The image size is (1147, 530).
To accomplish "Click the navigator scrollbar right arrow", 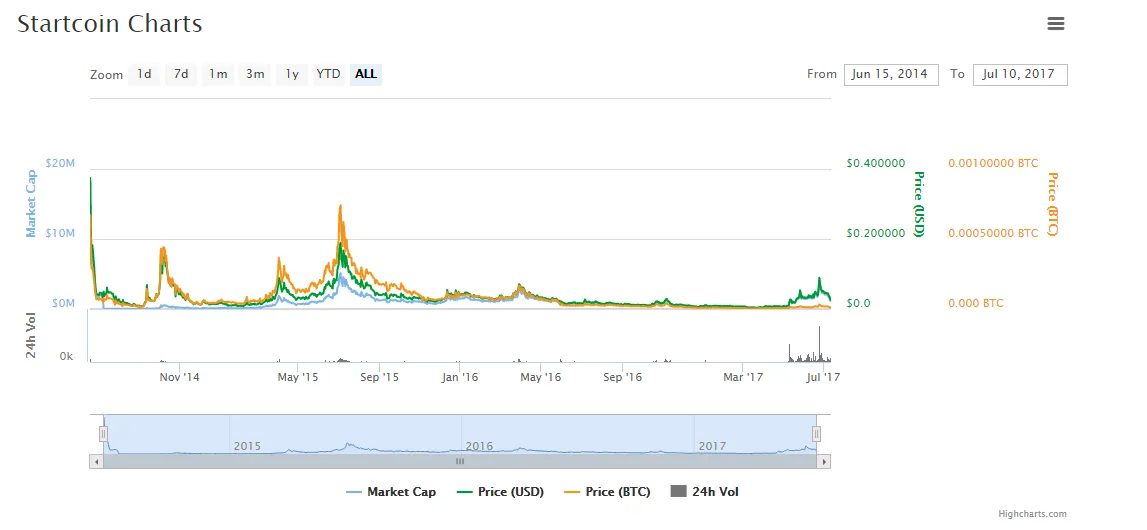I will 824,461.
